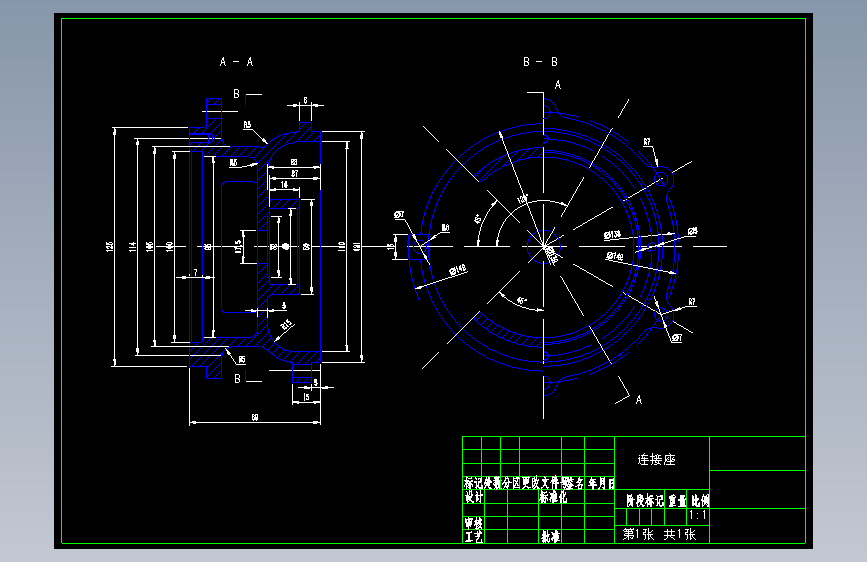Click the lower B cutting-plane letter

(x=237, y=378)
